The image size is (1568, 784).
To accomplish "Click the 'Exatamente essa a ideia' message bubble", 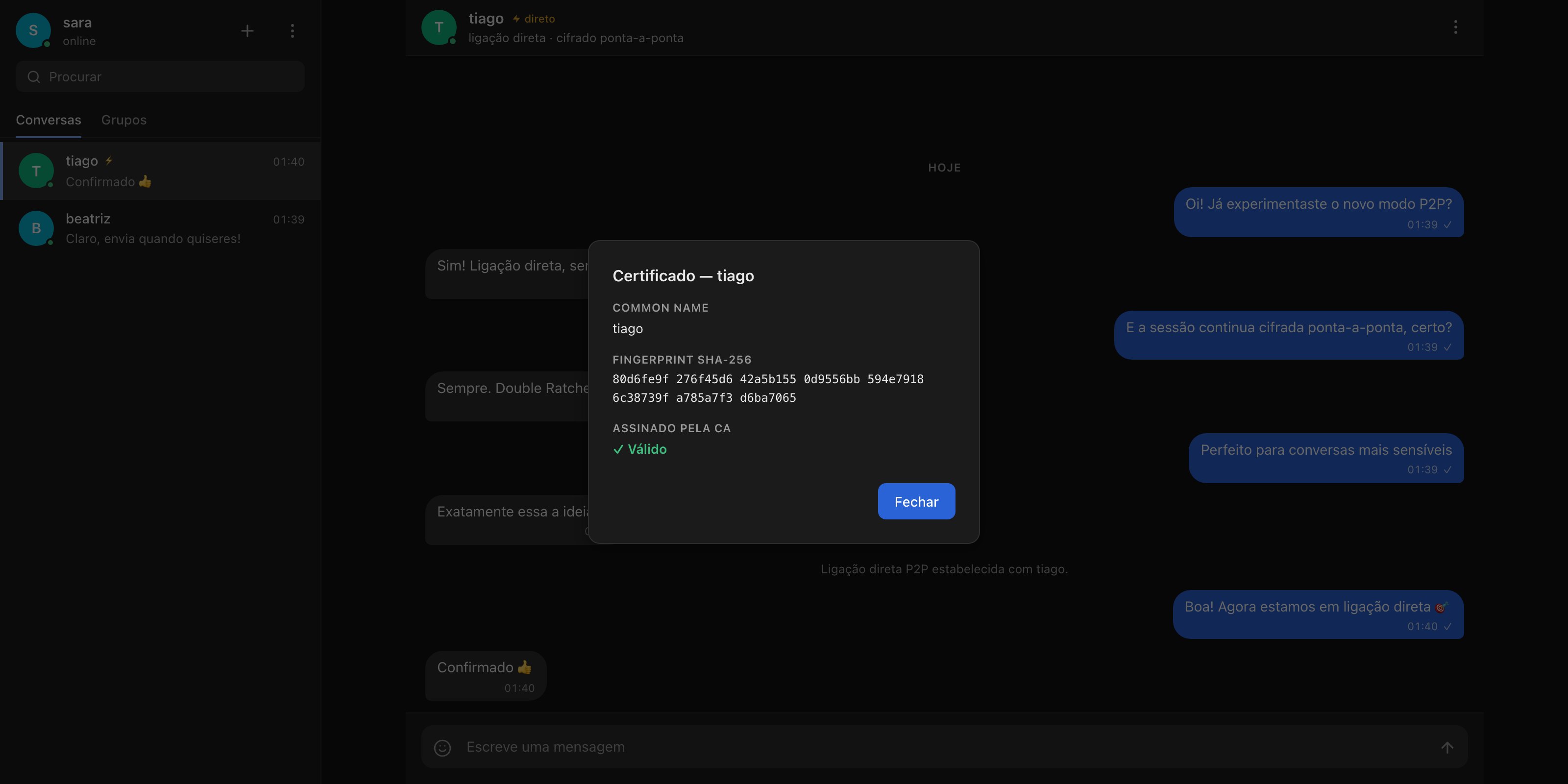I will point(507,520).
